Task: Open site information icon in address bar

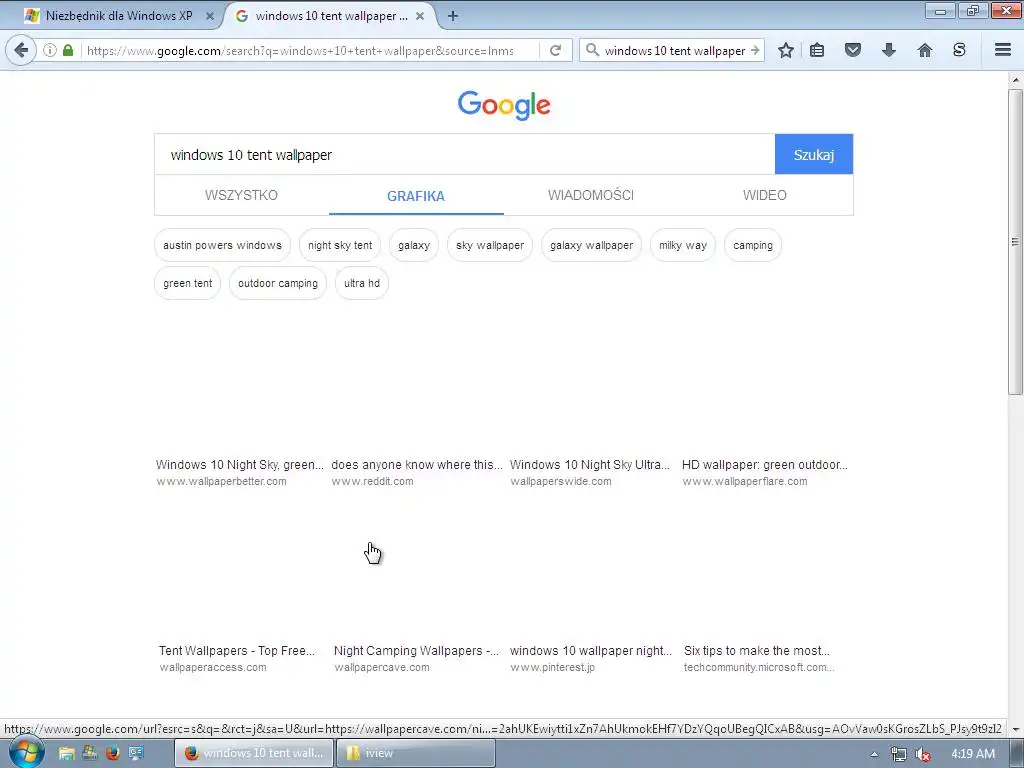Action: 50,50
